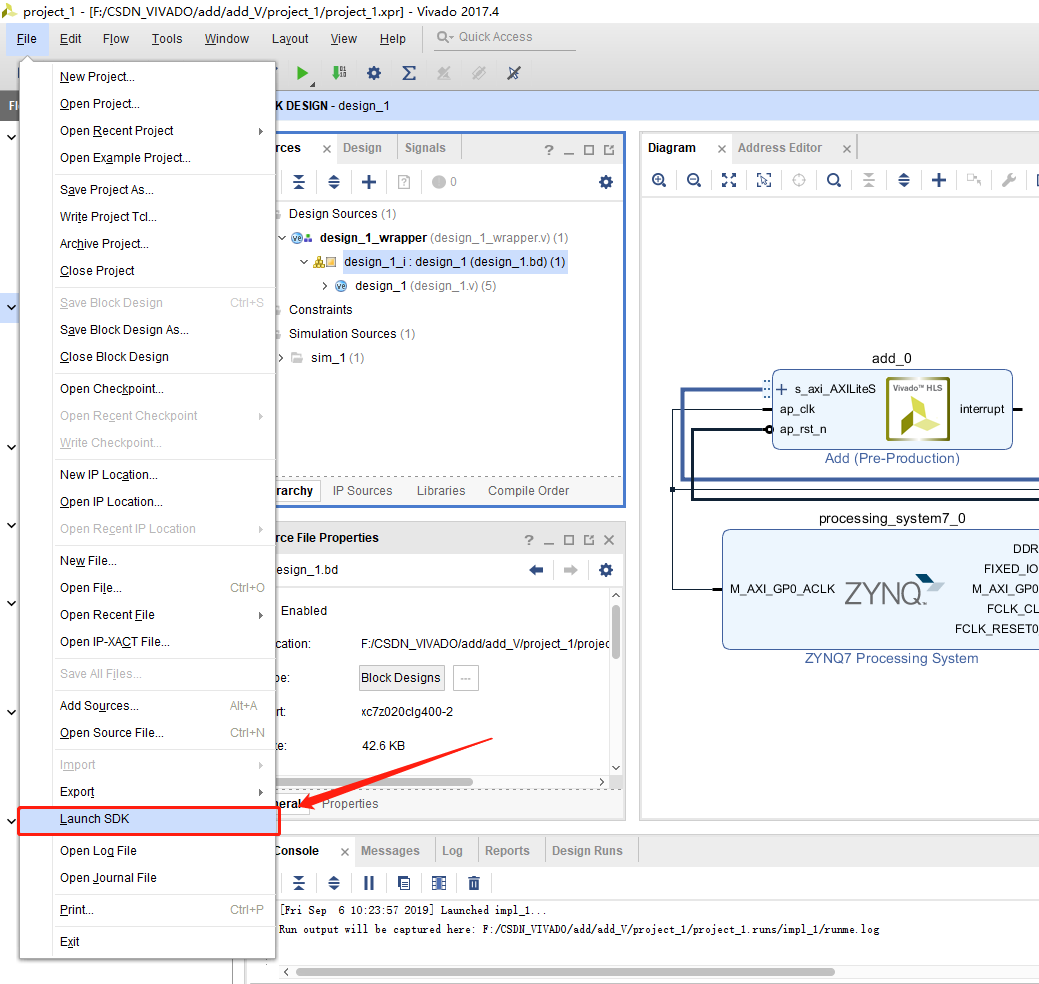This screenshot has height=984, width=1039.
Task: Open the Reports tab
Action: point(507,851)
